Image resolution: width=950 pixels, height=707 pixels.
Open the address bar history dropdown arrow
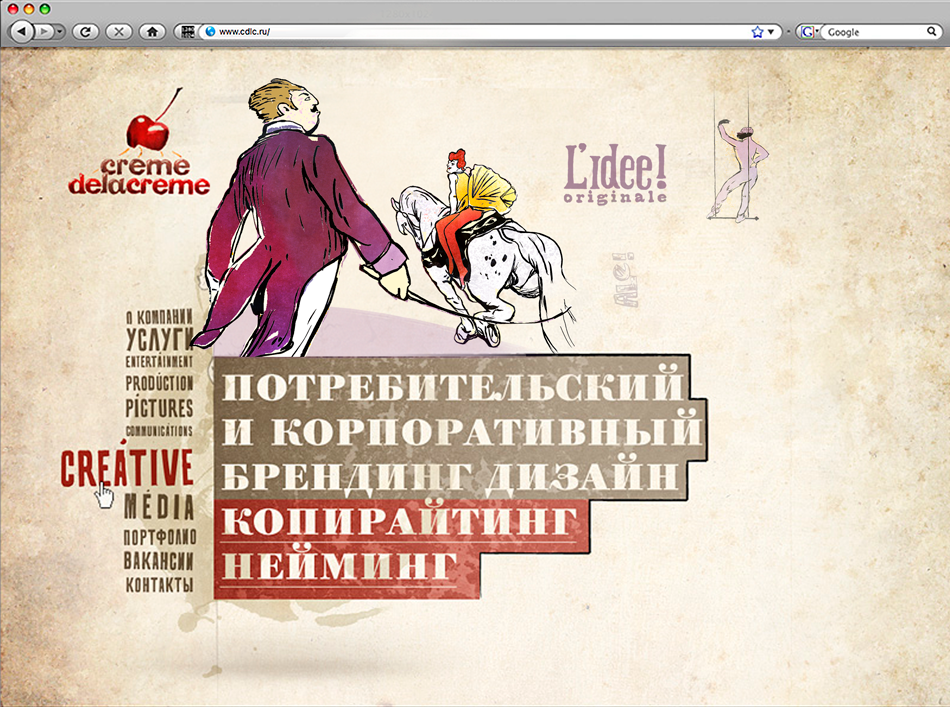(771, 32)
